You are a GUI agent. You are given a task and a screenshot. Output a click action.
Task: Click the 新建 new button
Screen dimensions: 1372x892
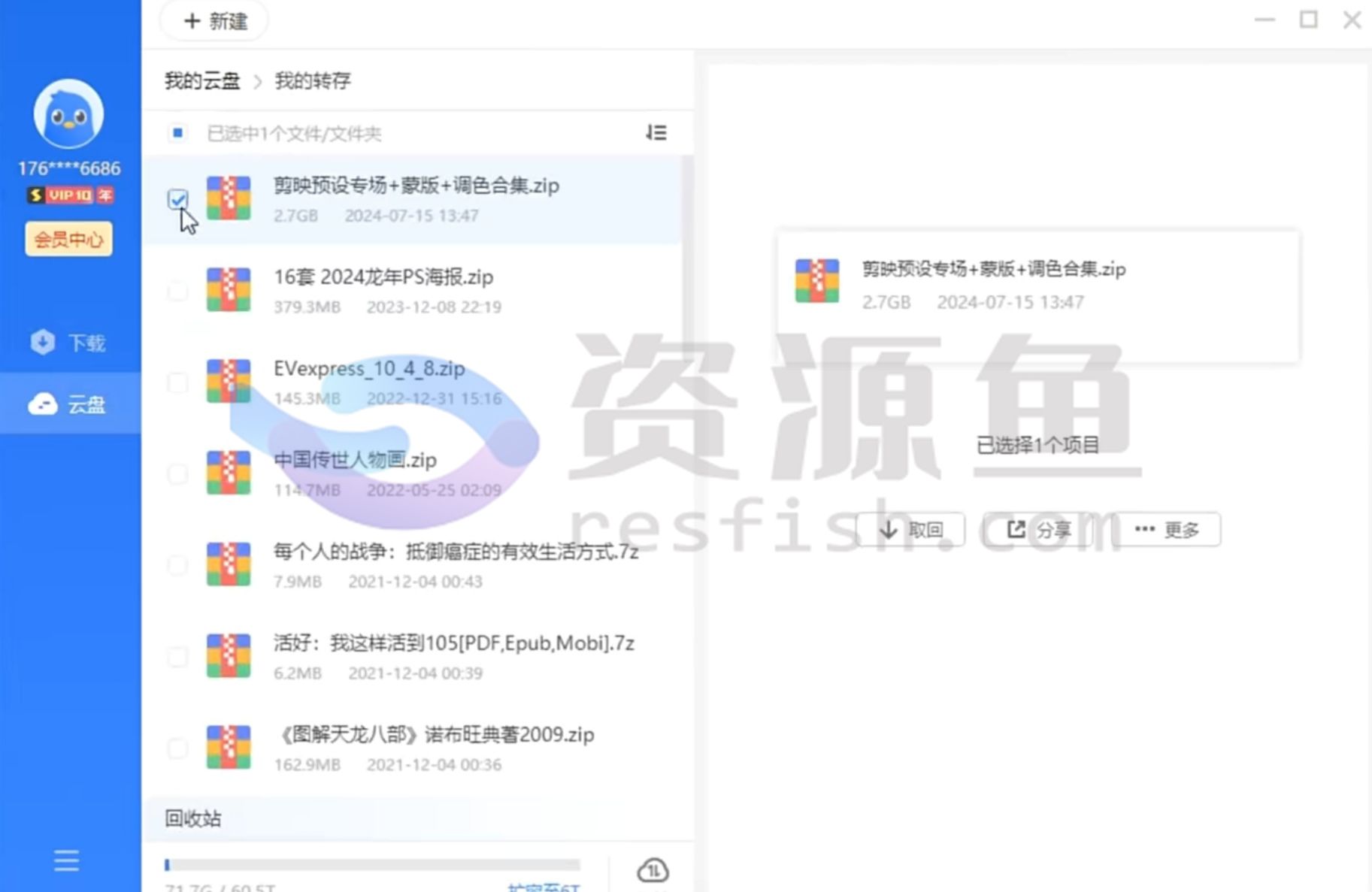click(x=215, y=21)
